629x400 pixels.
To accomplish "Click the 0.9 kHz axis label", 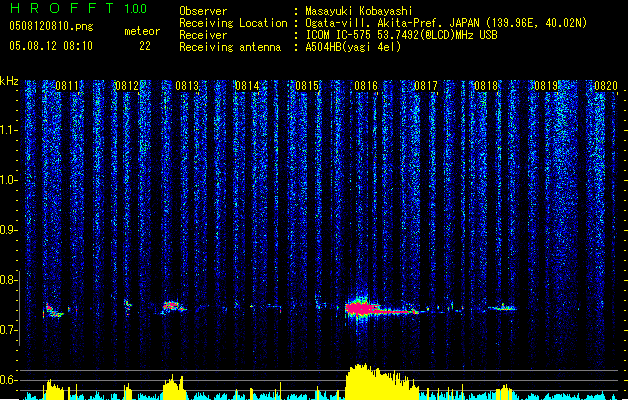I will [x=9, y=229].
